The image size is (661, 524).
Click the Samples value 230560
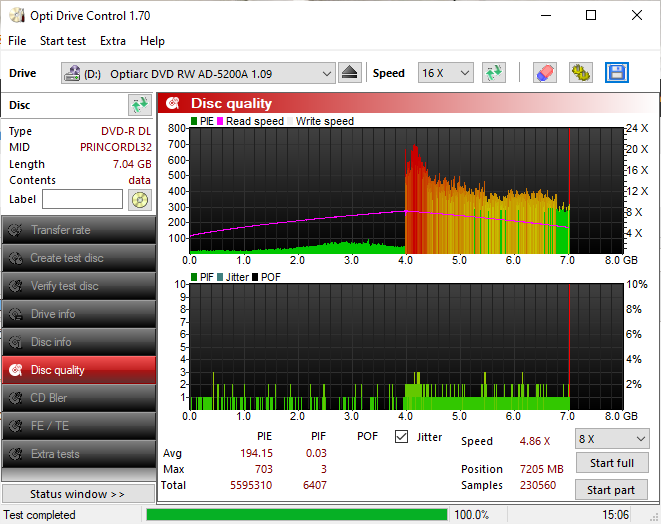537,485
